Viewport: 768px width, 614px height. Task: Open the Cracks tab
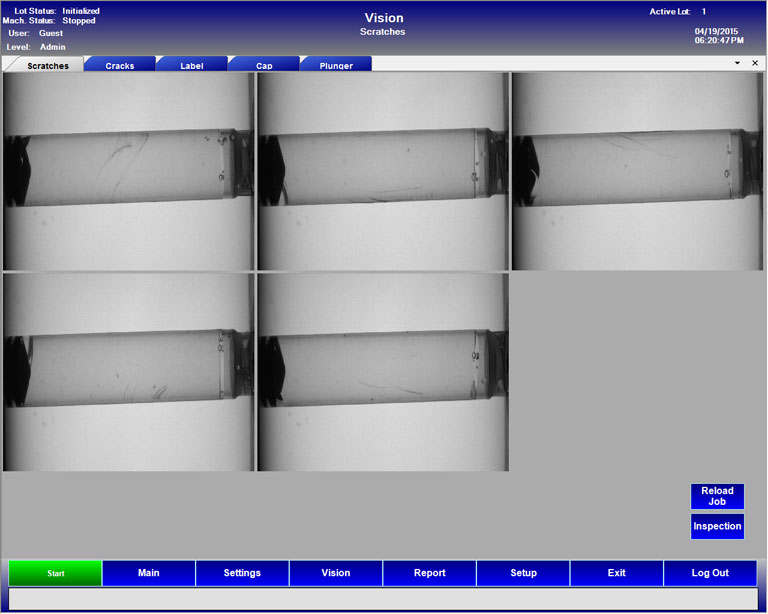120,66
